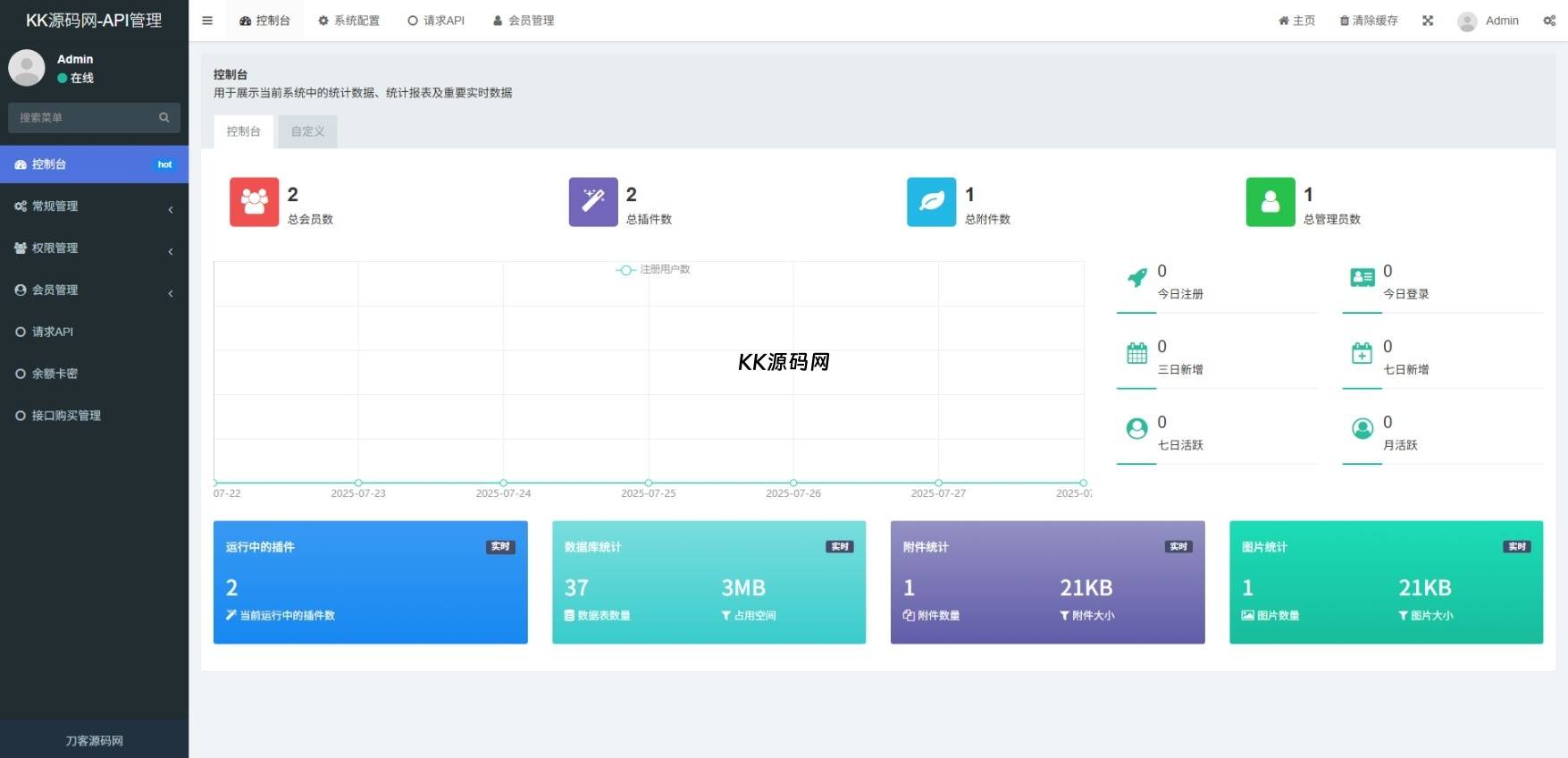Click the 运行中的插件 blue card
Image resolution: width=1568 pixels, height=758 pixels.
pos(371,582)
